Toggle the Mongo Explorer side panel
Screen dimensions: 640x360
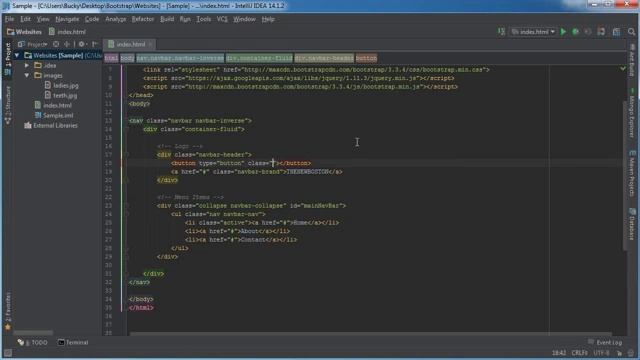632,113
